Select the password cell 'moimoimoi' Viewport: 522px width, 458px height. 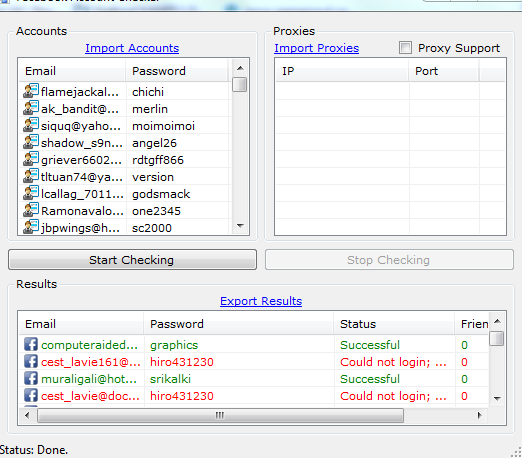[163, 126]
